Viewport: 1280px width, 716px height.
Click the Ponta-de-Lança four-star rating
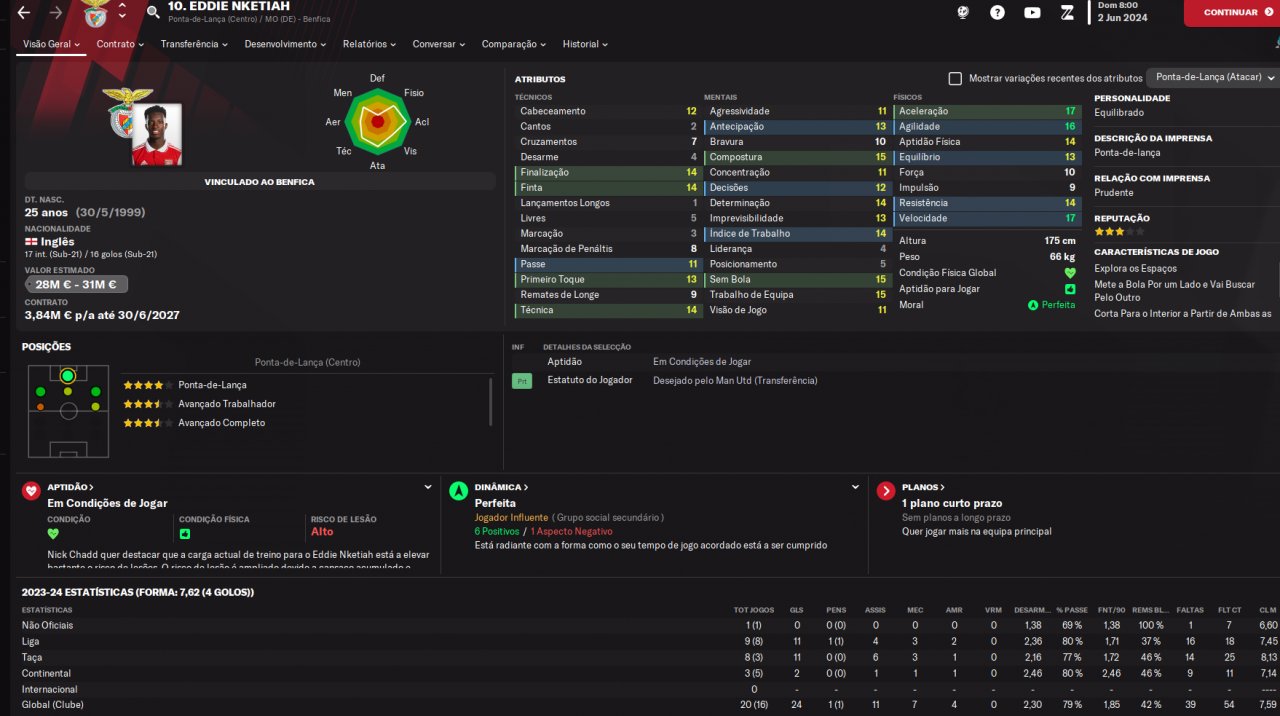pos(148,385)
